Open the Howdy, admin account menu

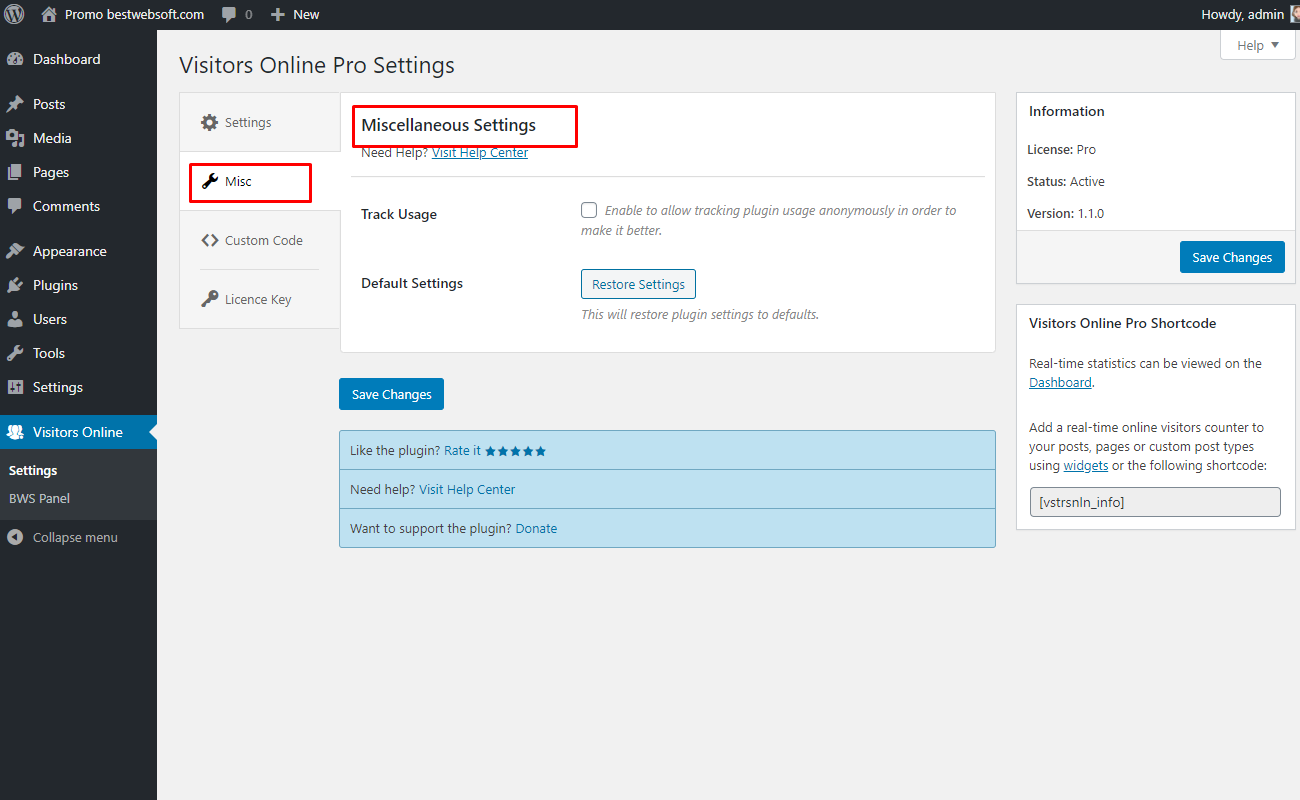(x=1250, y=14)
